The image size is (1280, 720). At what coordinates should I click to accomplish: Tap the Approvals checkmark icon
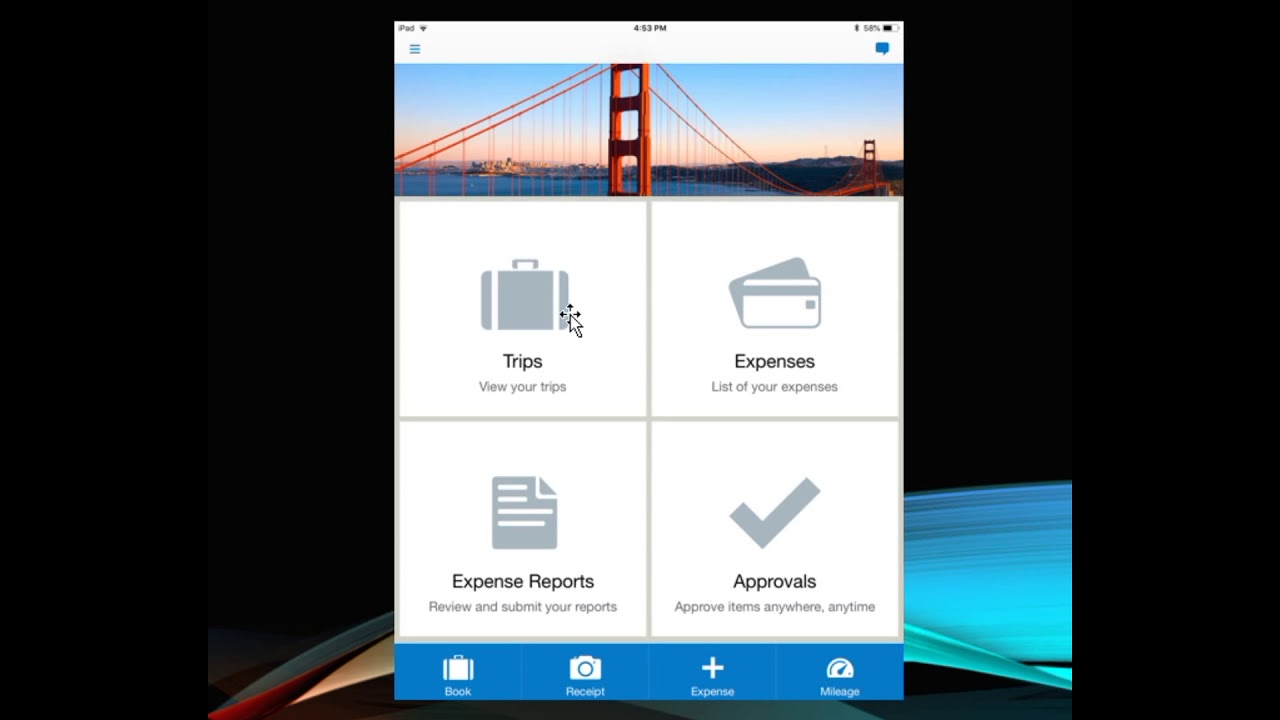click(775, 512)
